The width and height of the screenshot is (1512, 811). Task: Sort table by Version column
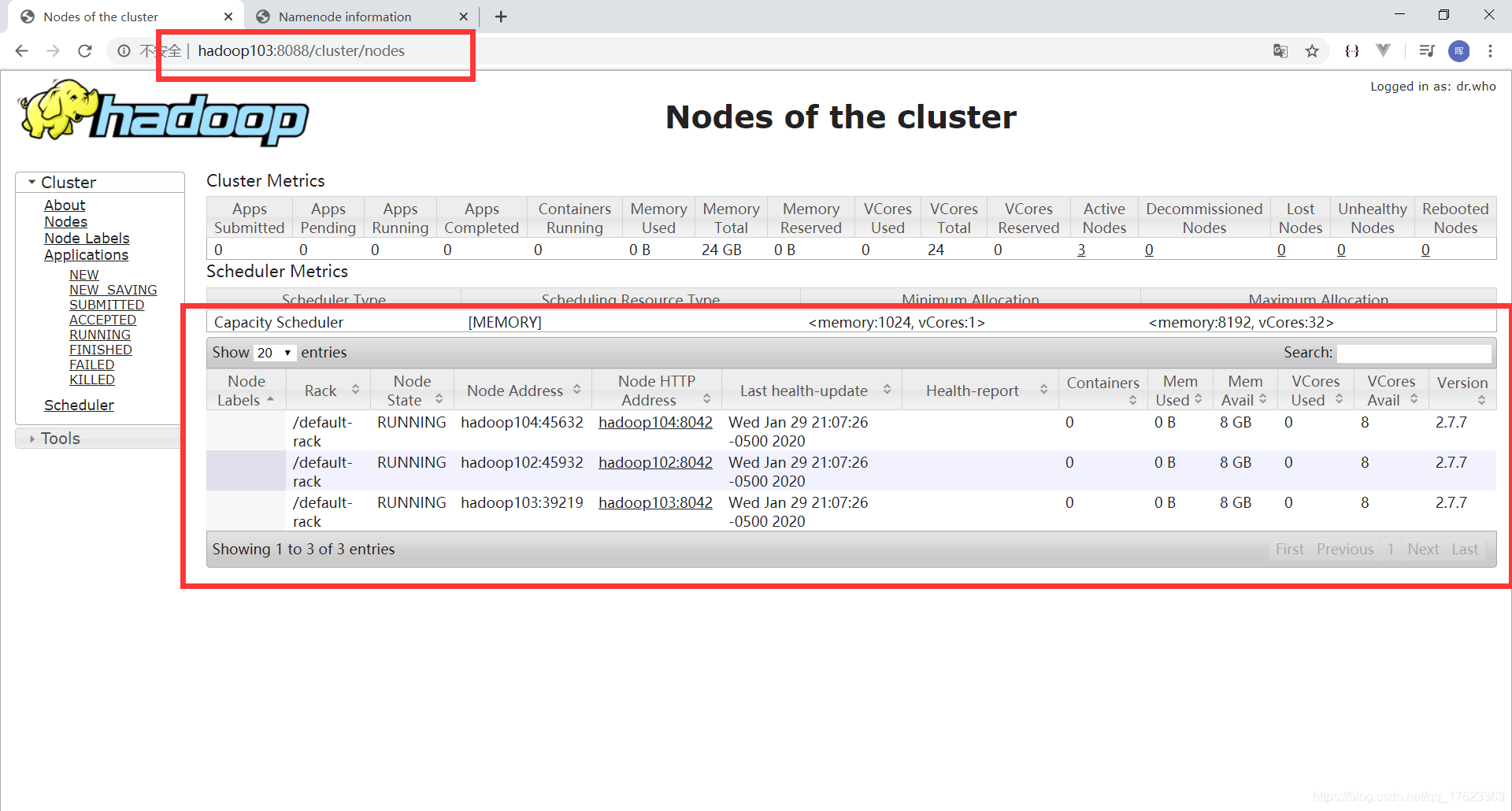1462,391
